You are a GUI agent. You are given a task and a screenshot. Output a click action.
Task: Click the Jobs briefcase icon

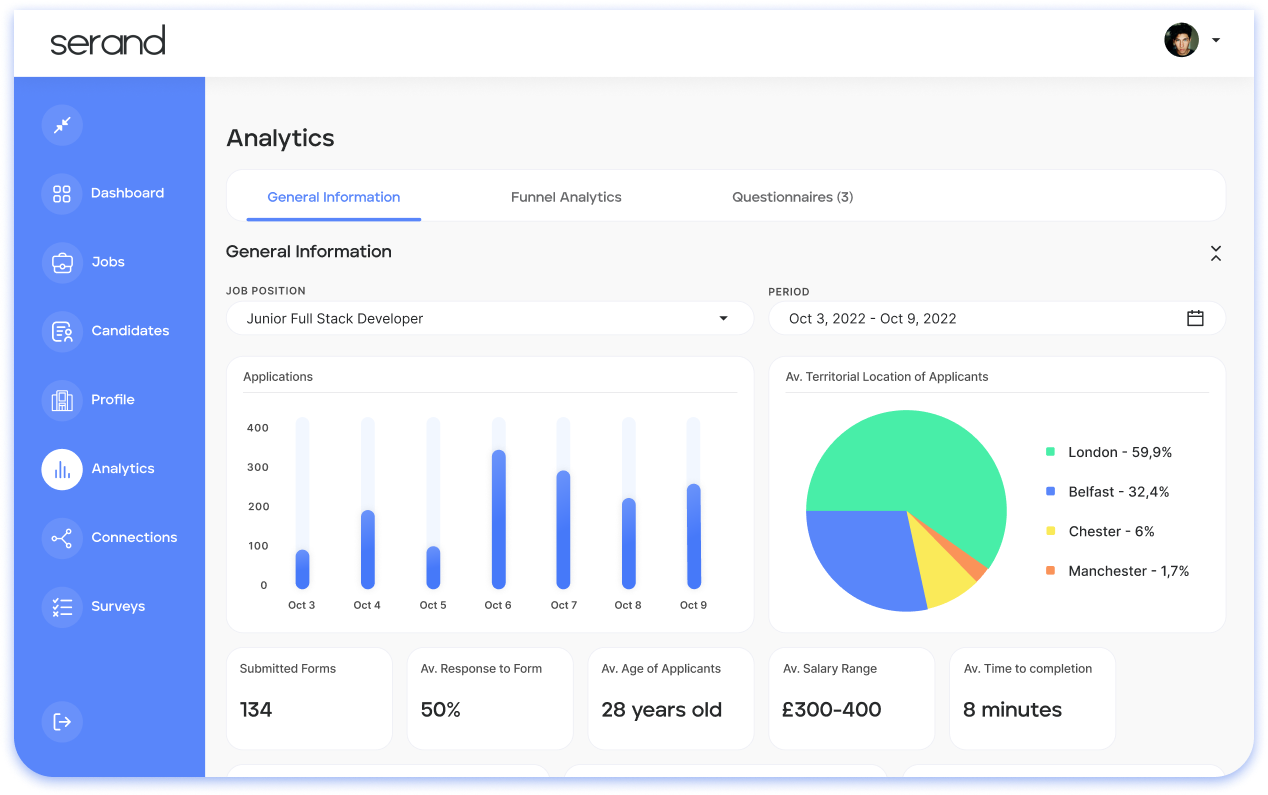coord(62,263)
